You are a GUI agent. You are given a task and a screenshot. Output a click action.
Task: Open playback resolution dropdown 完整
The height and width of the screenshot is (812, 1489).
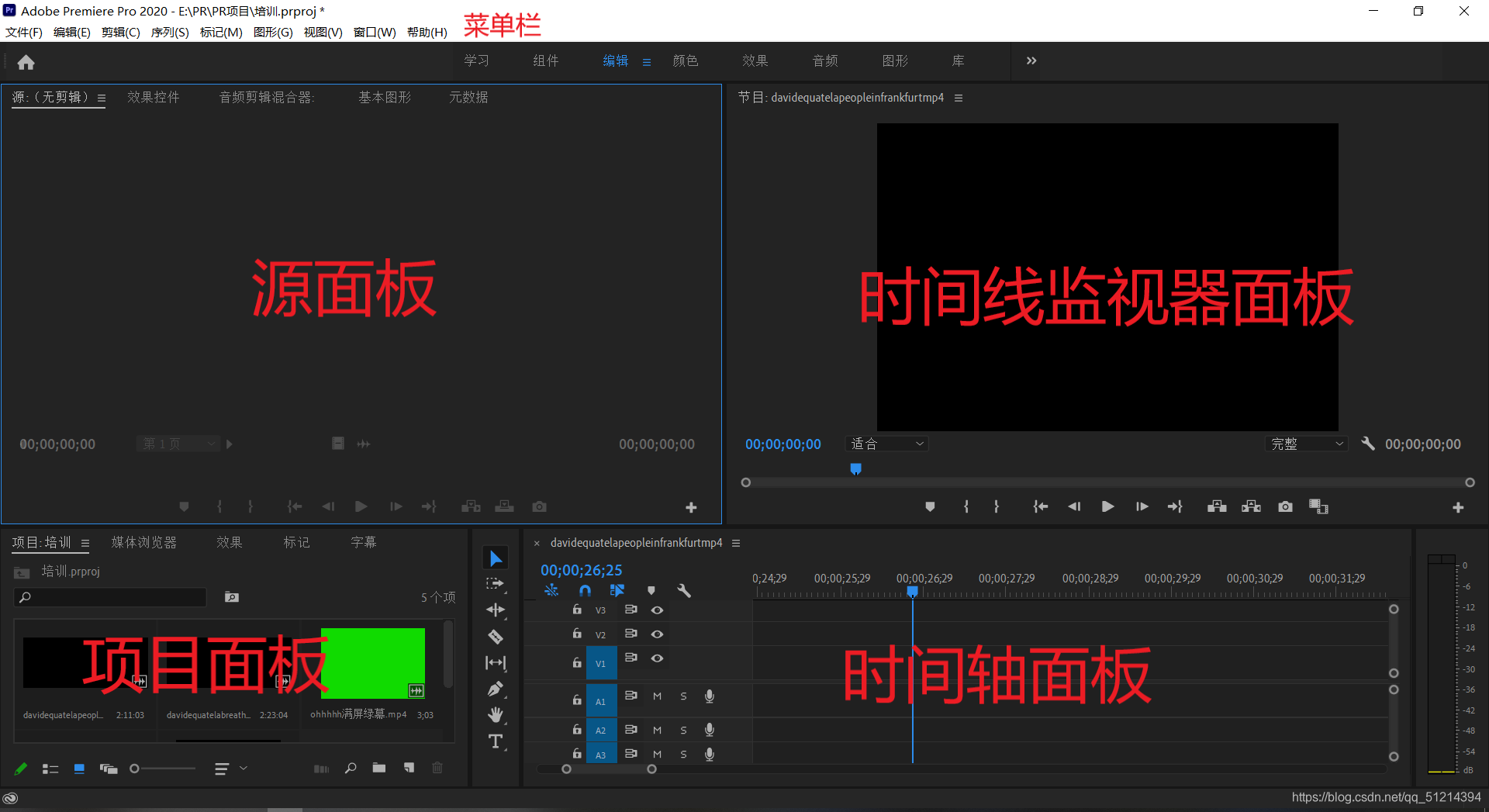click(1306, 444)
